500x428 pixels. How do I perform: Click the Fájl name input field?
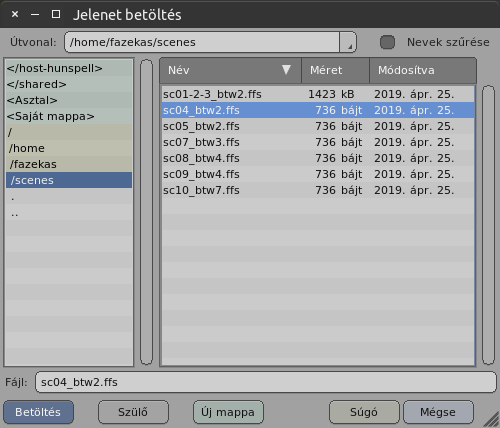[x=266, y=382]
